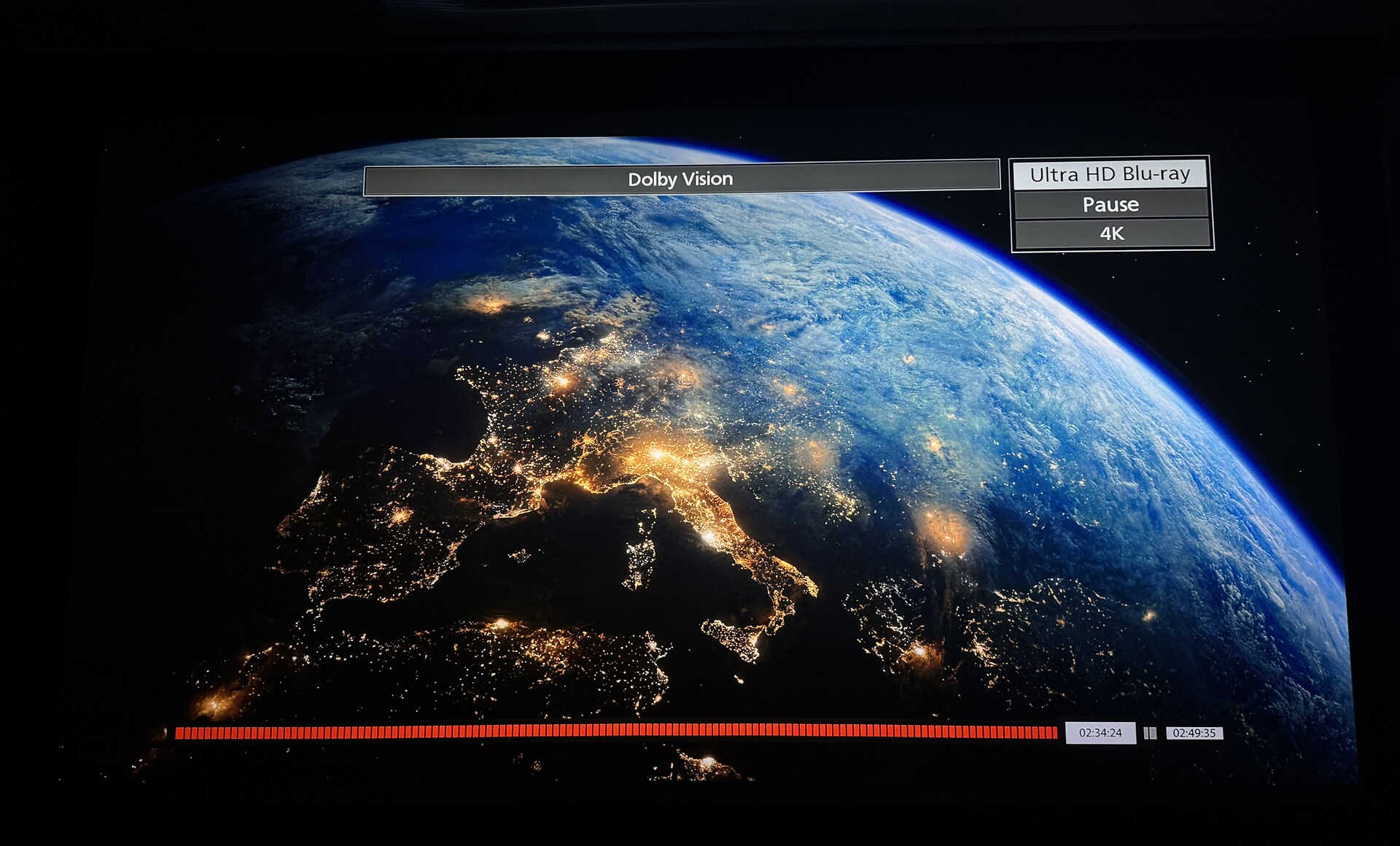The image size is (1400, 846).
Task: Click the pause icon beside the elapsed time
Action: 1150,733
